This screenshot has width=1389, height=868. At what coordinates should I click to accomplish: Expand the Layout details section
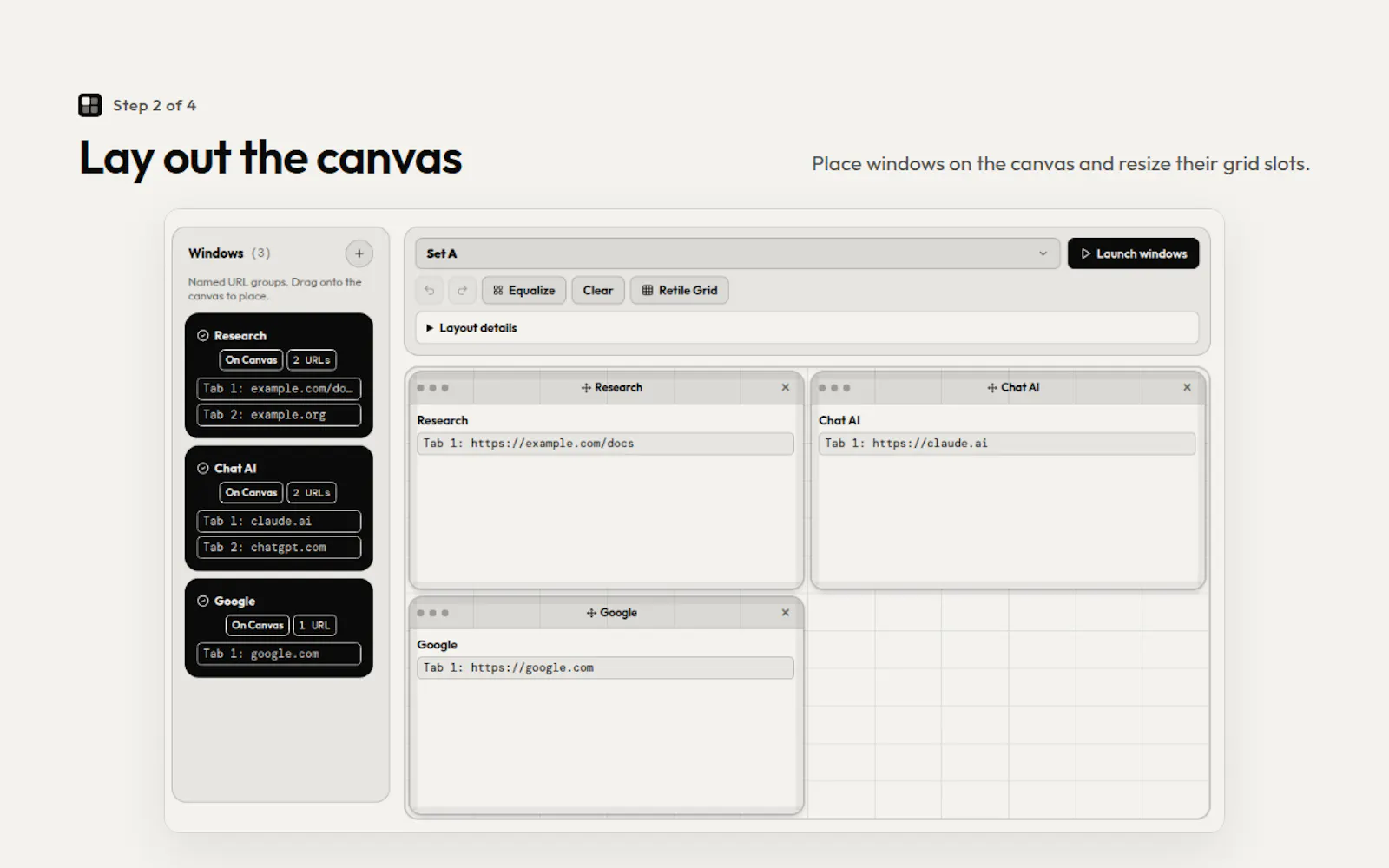tap(807, 328)
